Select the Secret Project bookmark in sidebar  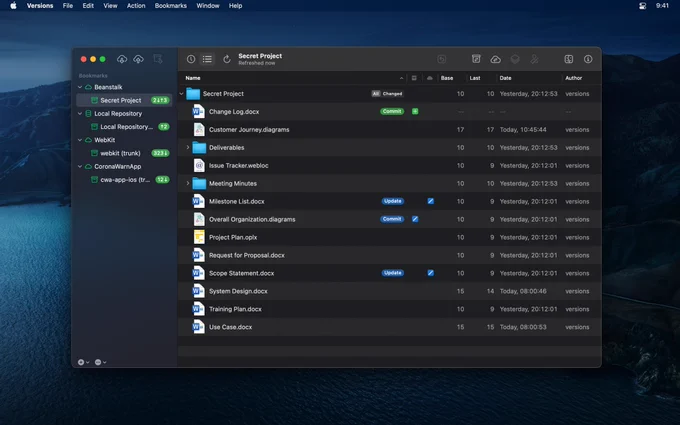click(124, 100)
